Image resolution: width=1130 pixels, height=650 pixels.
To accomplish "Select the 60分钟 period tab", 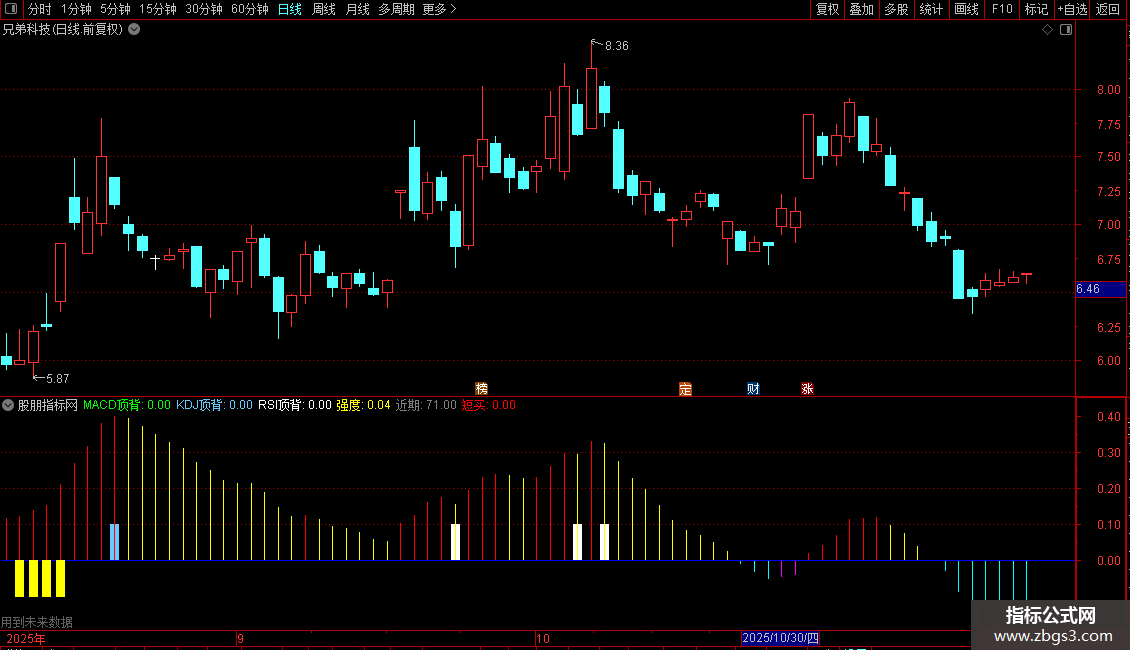I will 250,9.
